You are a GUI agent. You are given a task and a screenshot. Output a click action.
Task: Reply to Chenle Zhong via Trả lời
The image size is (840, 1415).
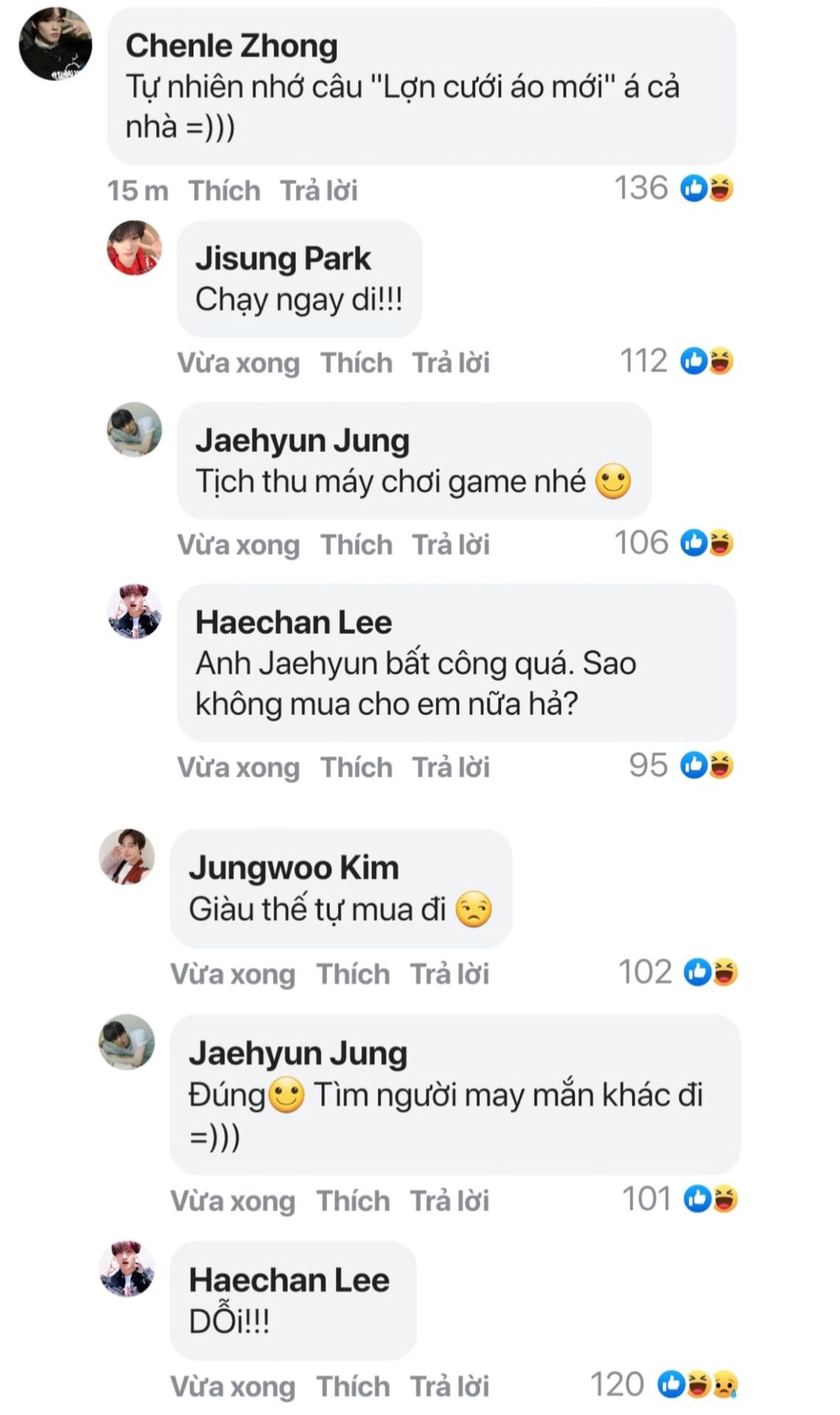coord(318,190)
